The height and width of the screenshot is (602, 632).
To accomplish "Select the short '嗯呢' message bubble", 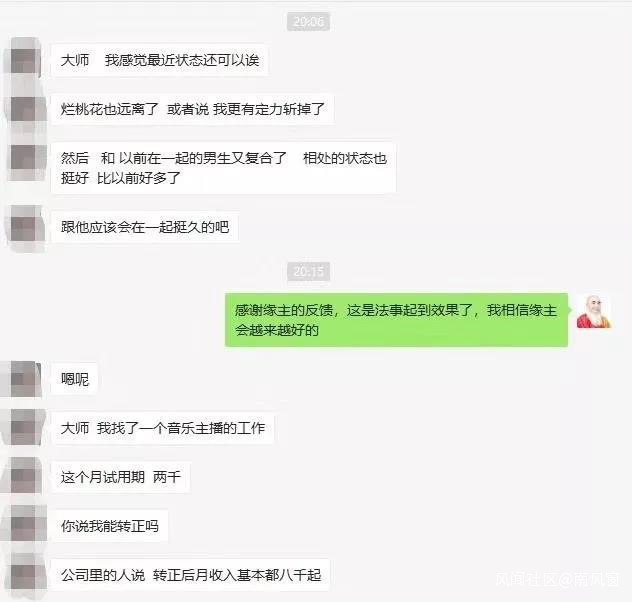I will point(75,379).
